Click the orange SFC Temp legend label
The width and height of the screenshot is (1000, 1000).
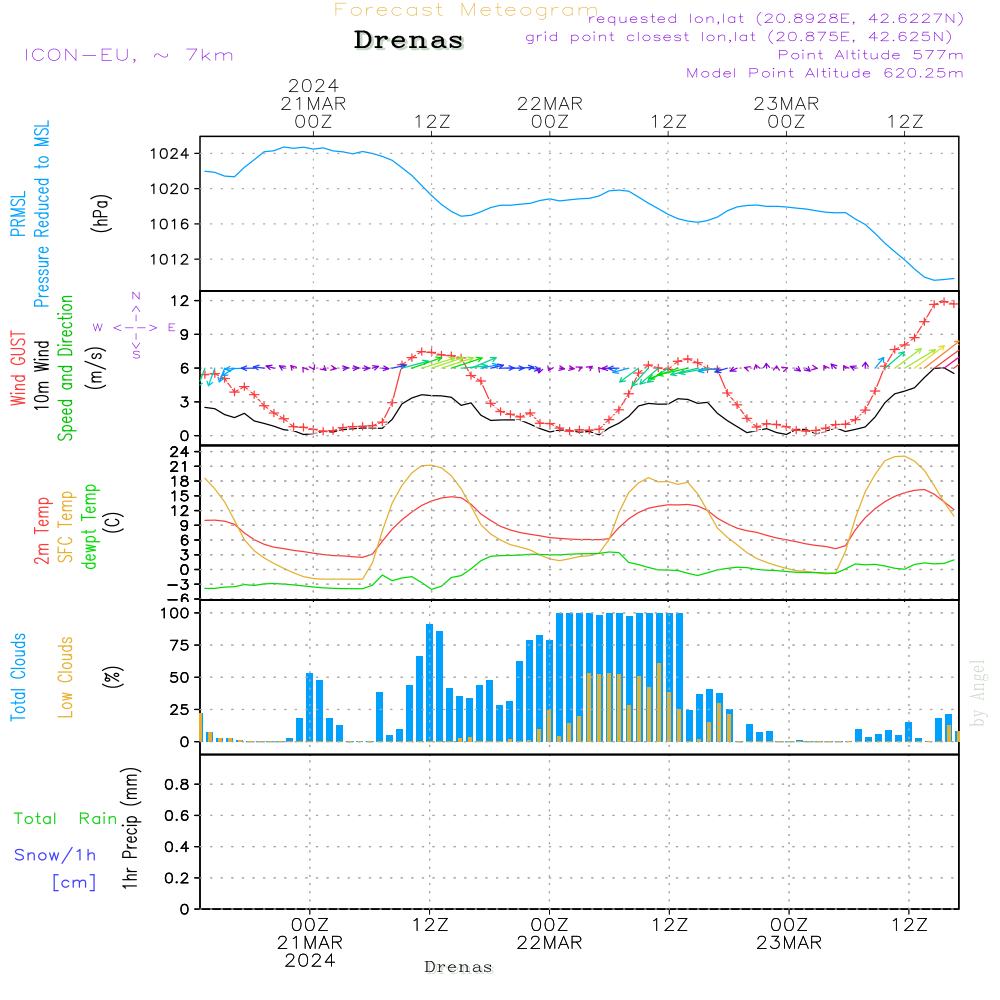pos(66,527)
